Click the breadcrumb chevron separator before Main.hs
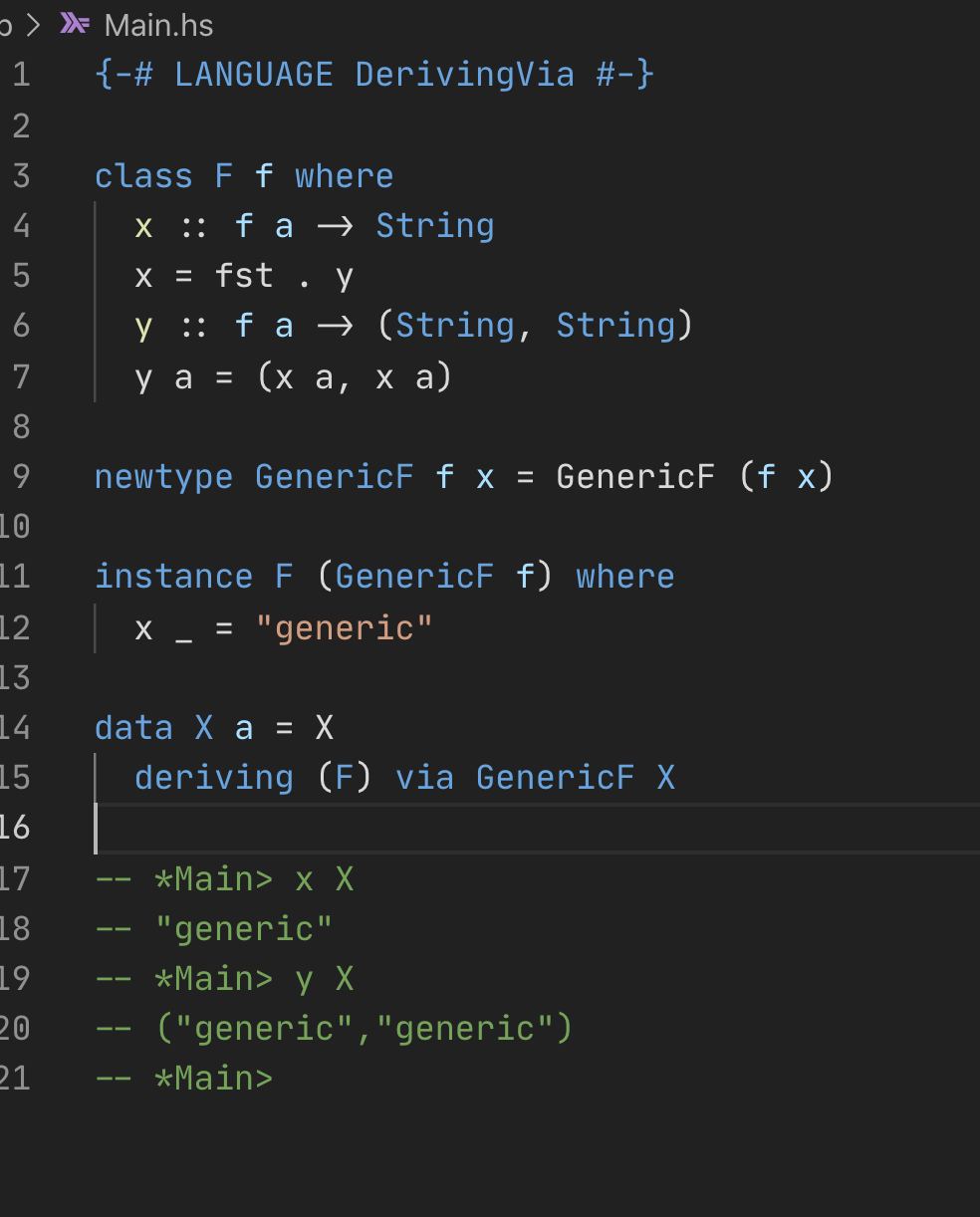 coord(33,25)
